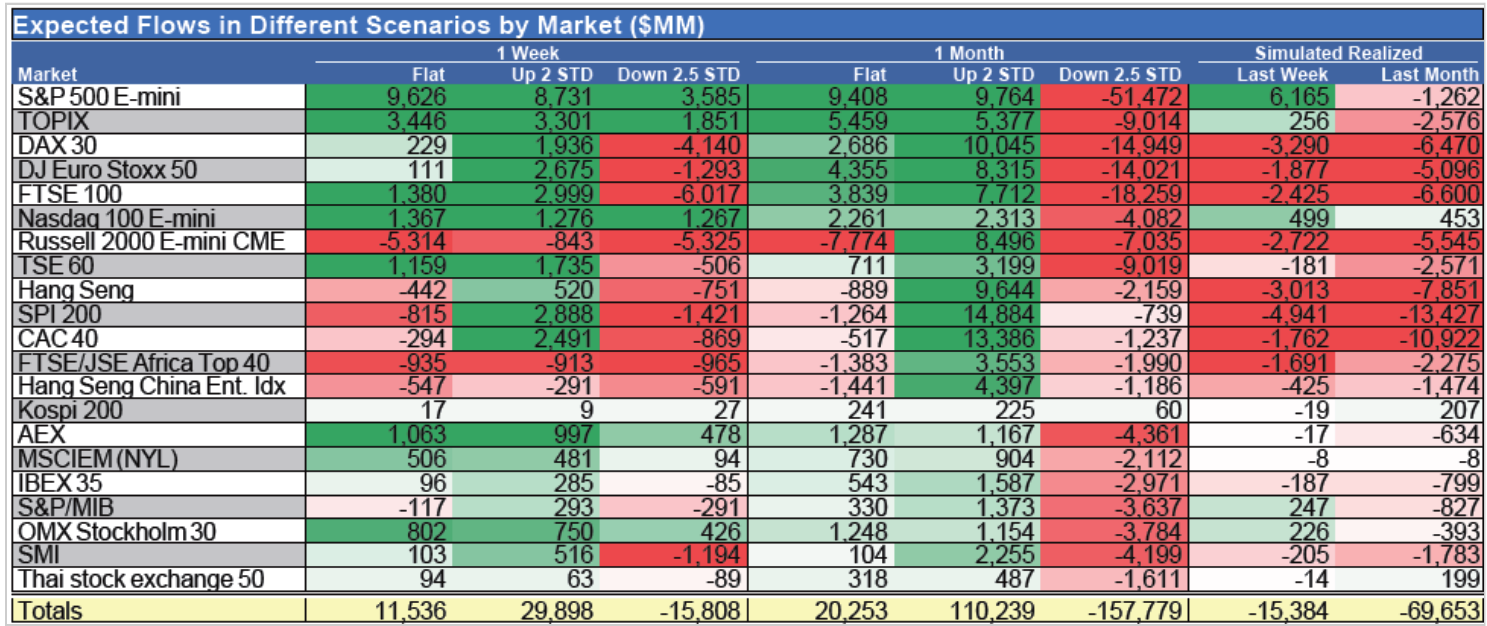1487x626 pixels.
Task: Click the OMX Stockholm 30 value 802
Action: [425, 530]
